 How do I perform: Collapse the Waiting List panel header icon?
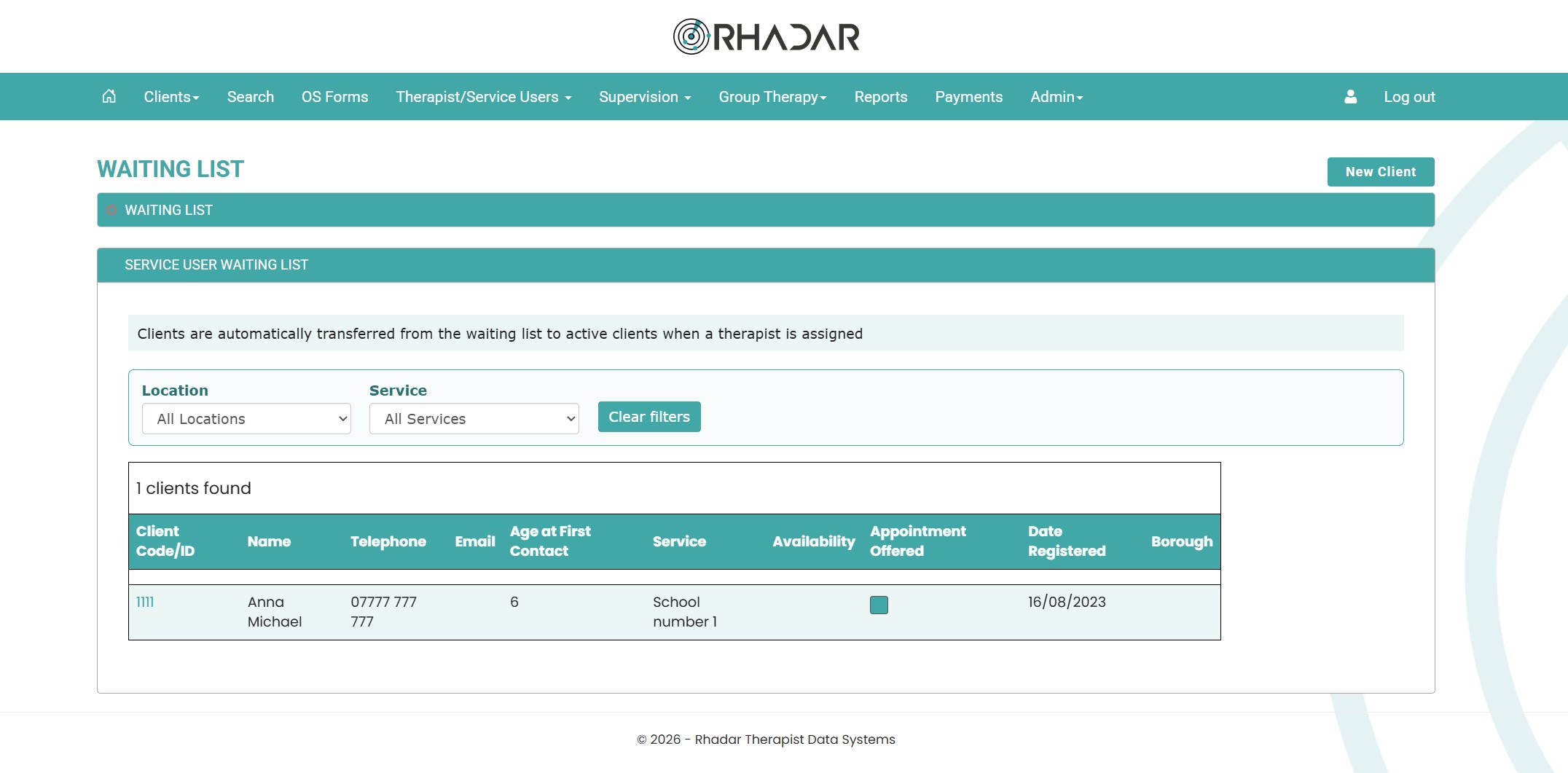[x=111, y=210]
